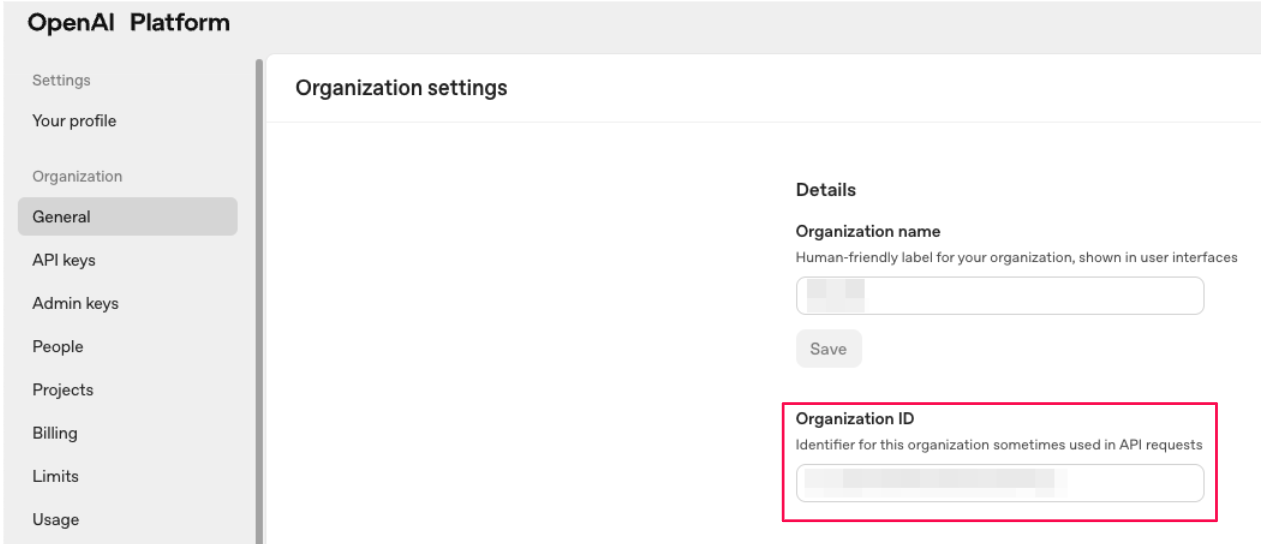Viewport: 1261px width, 544px height.
Task: Click the Organization ID field
Action: 999,483
